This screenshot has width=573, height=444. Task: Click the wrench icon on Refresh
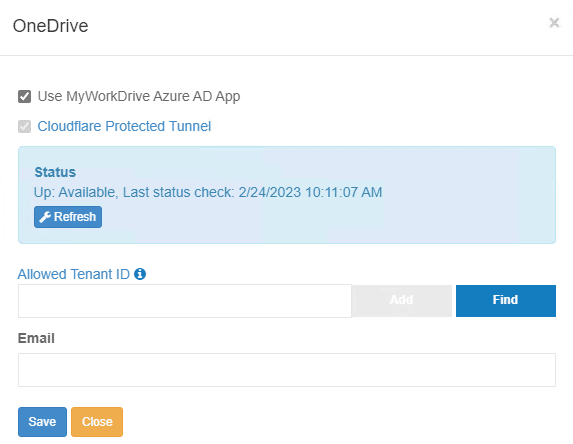[45, 217]
